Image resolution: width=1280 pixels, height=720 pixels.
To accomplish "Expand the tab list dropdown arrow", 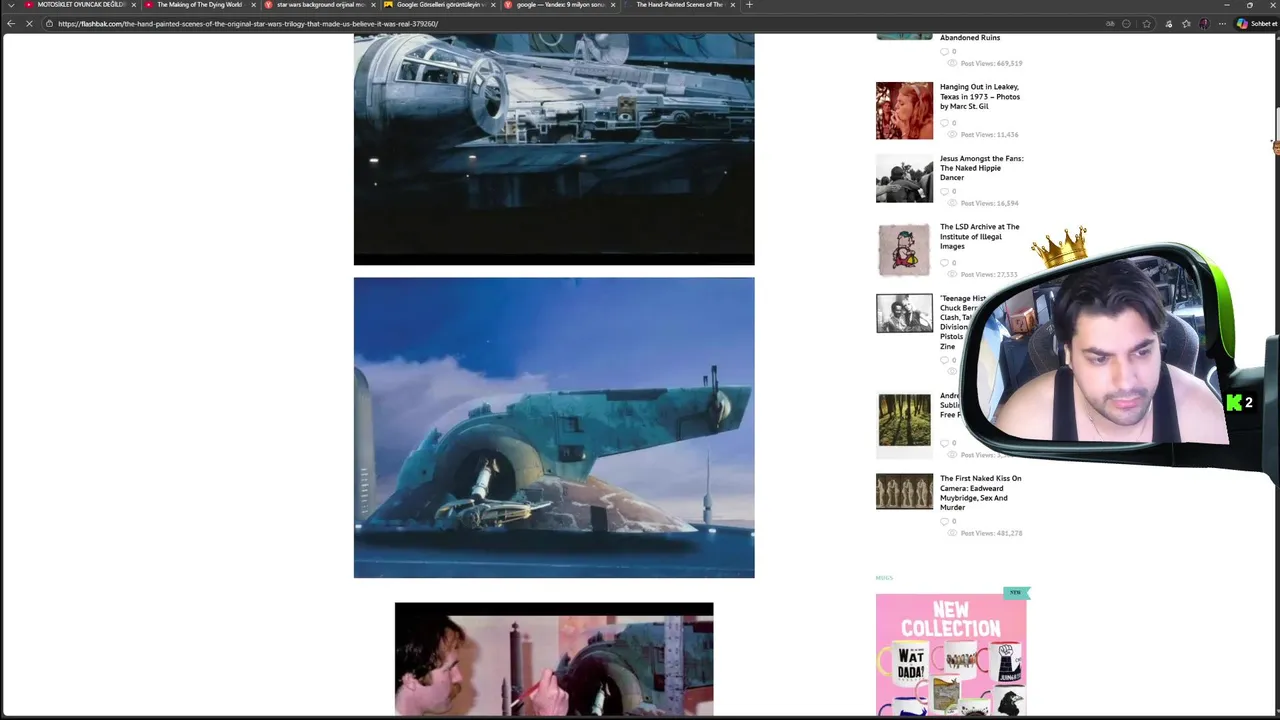I will pos(11,5).
